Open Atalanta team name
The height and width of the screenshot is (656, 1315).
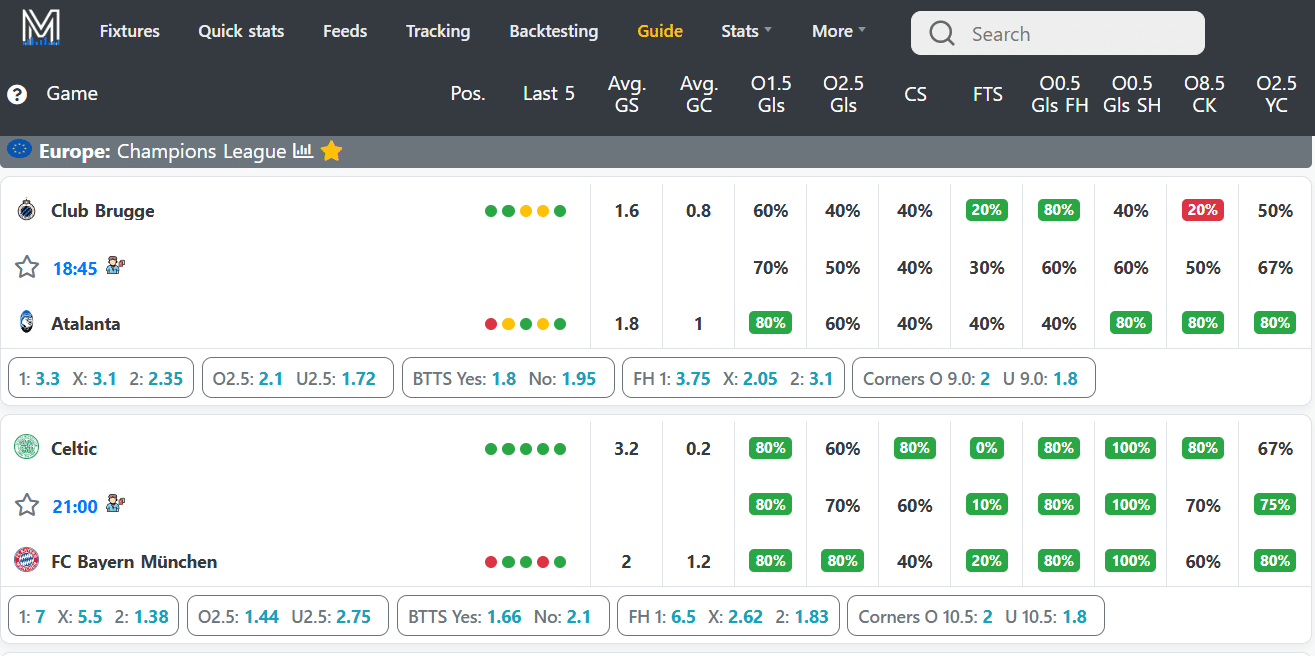(x=86, y=324)
